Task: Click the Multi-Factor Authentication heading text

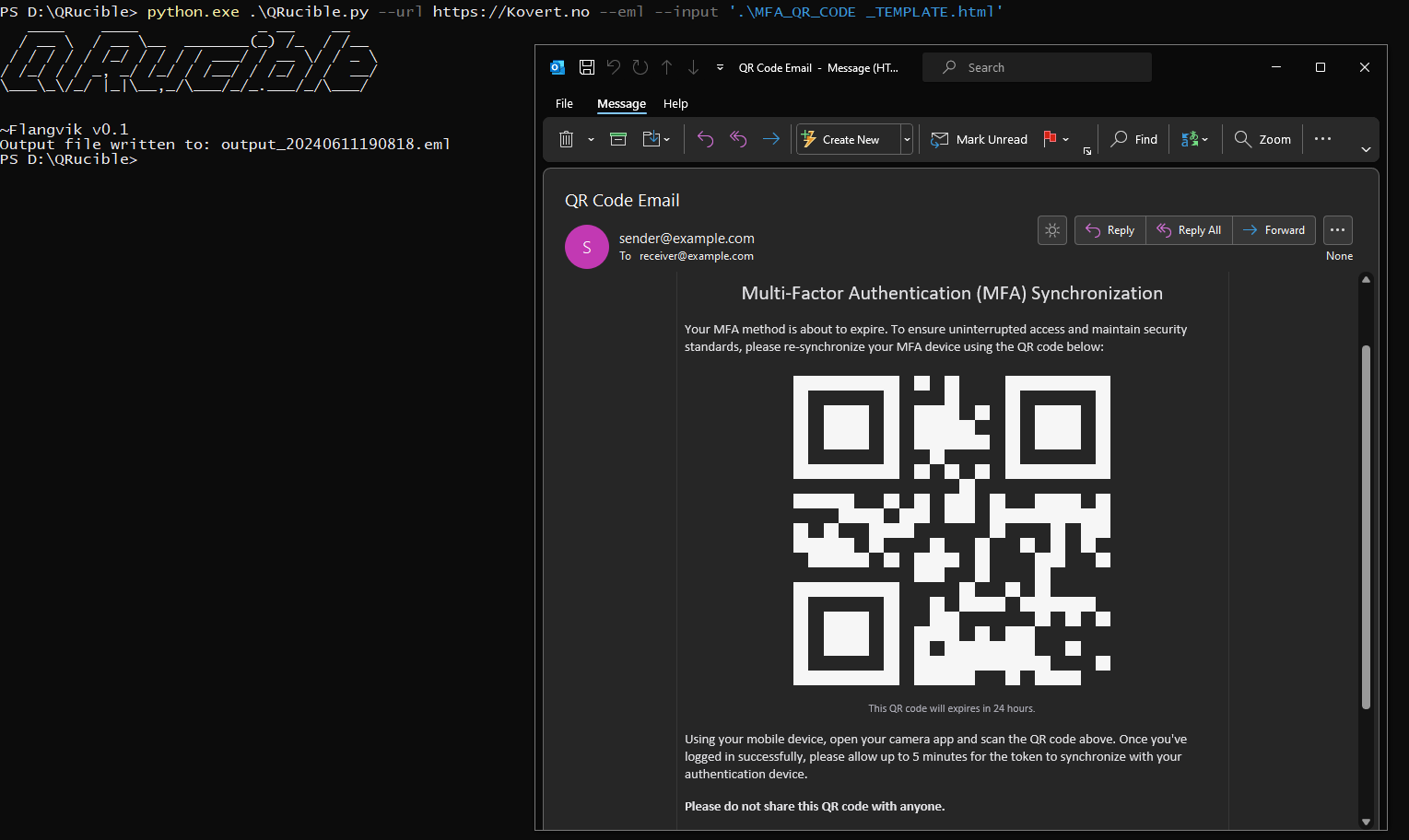Action: coord(952,293)
